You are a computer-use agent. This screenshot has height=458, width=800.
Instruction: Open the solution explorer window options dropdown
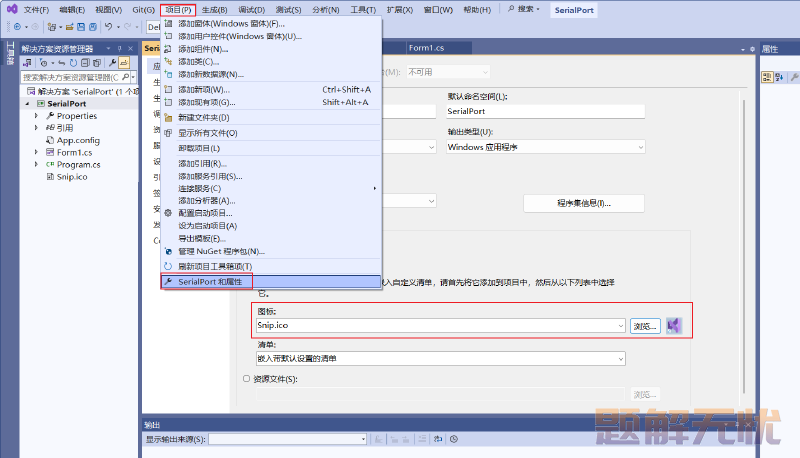[108, 48]
